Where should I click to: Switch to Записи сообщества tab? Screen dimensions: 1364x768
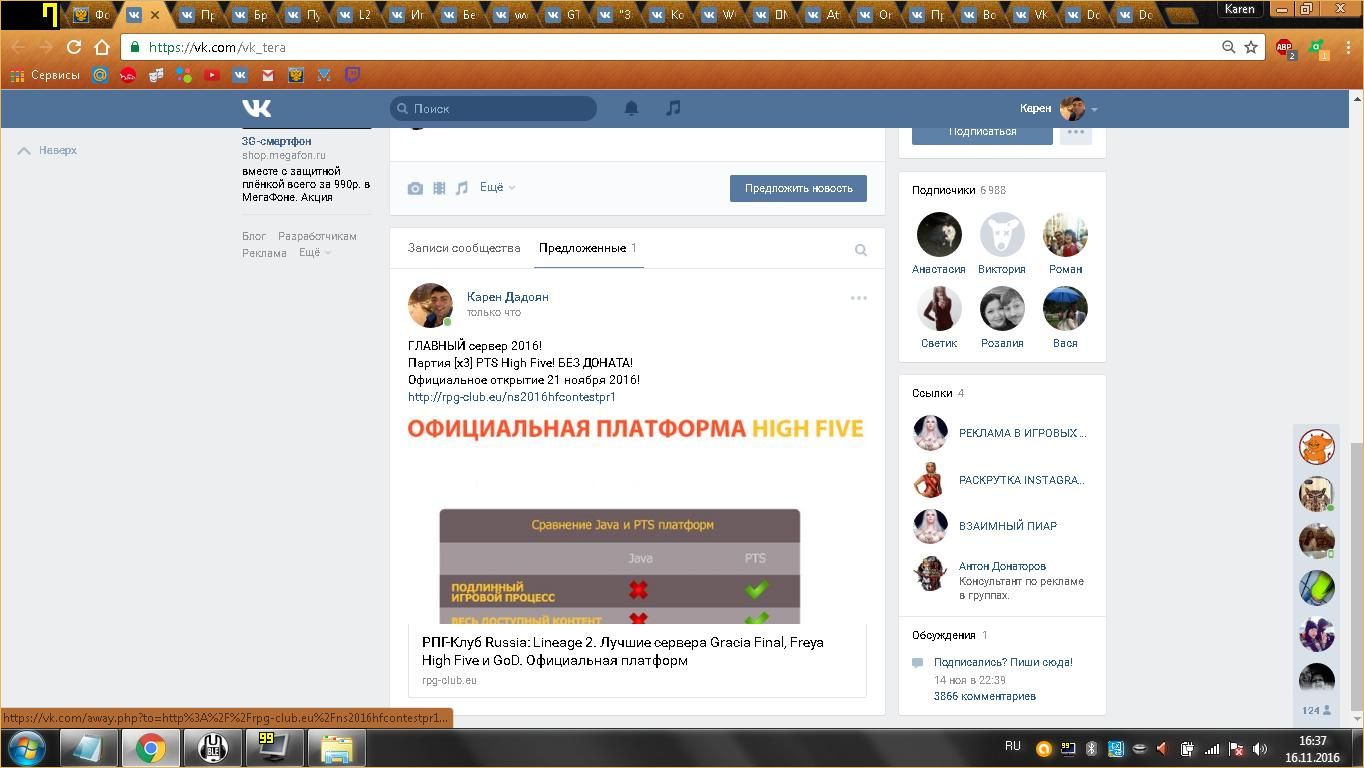click(x=464, y=248)
